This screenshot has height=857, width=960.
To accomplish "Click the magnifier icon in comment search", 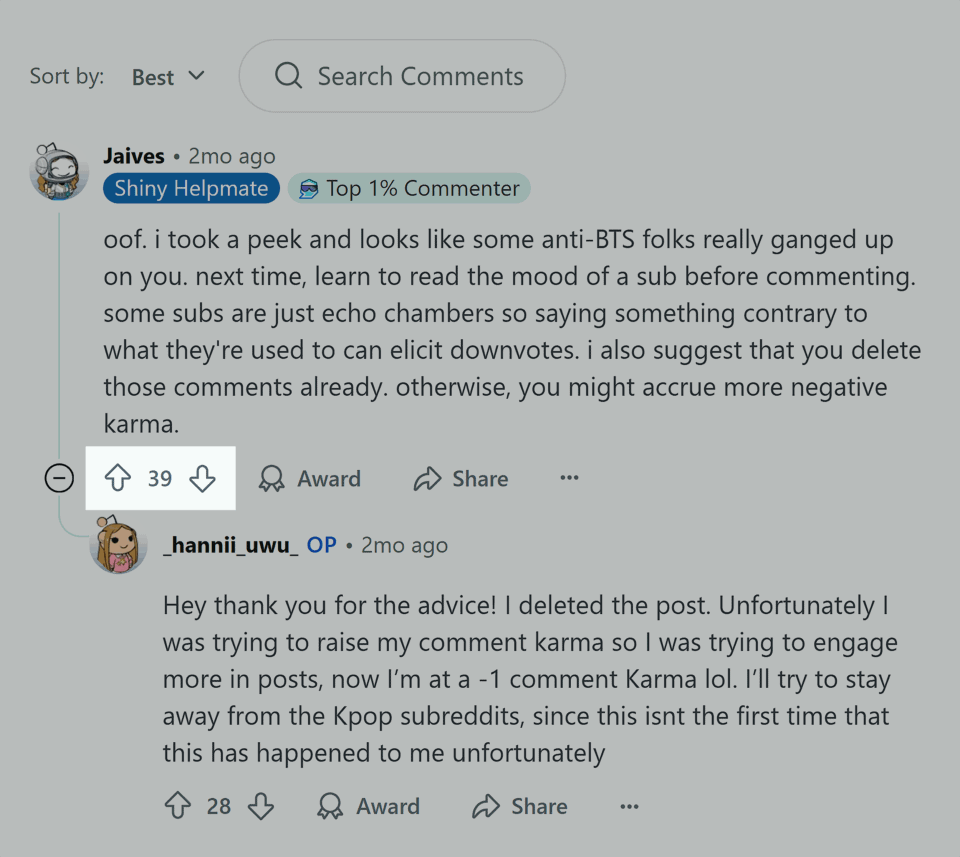I will [x=288, y=76].
